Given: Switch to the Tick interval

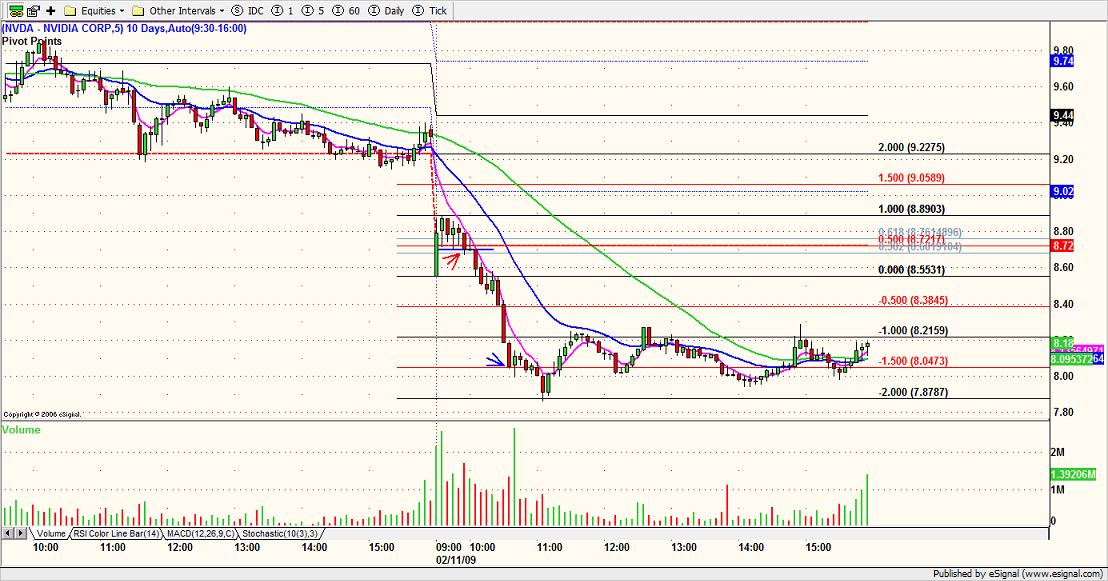Looking at the screenshot, I should click(430, 11).
